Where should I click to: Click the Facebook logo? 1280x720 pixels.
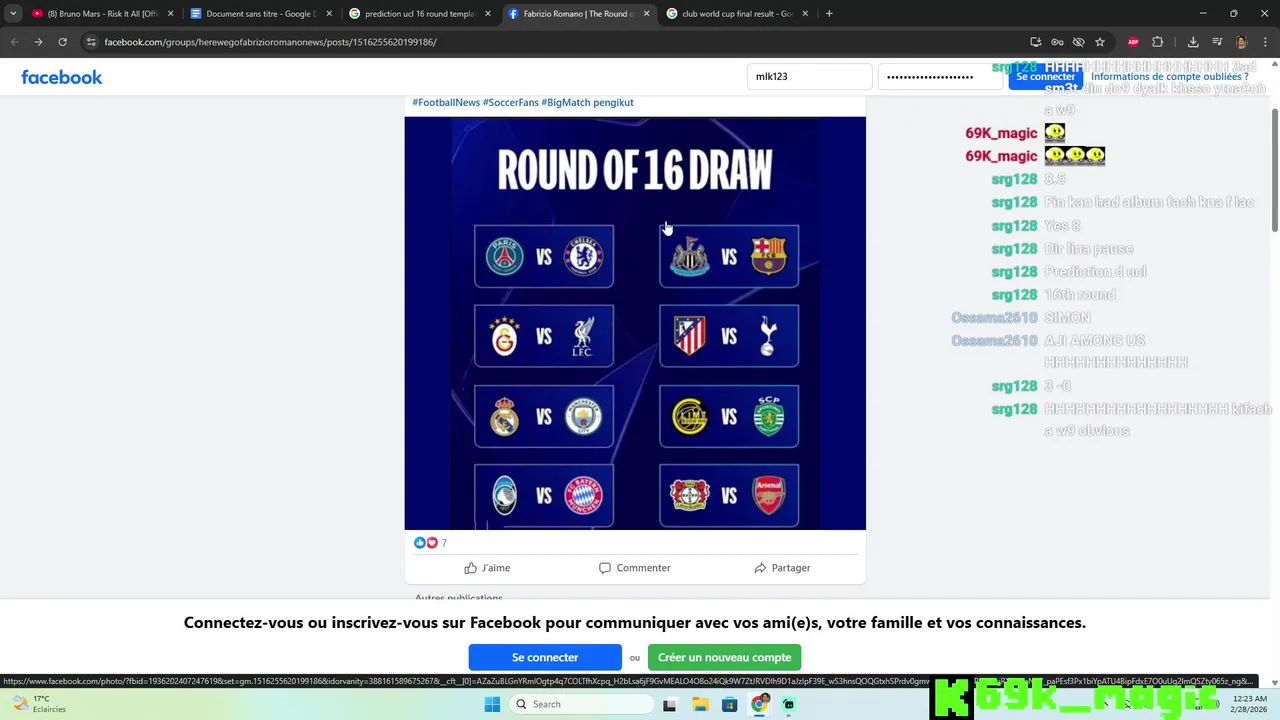pos(62,77)
